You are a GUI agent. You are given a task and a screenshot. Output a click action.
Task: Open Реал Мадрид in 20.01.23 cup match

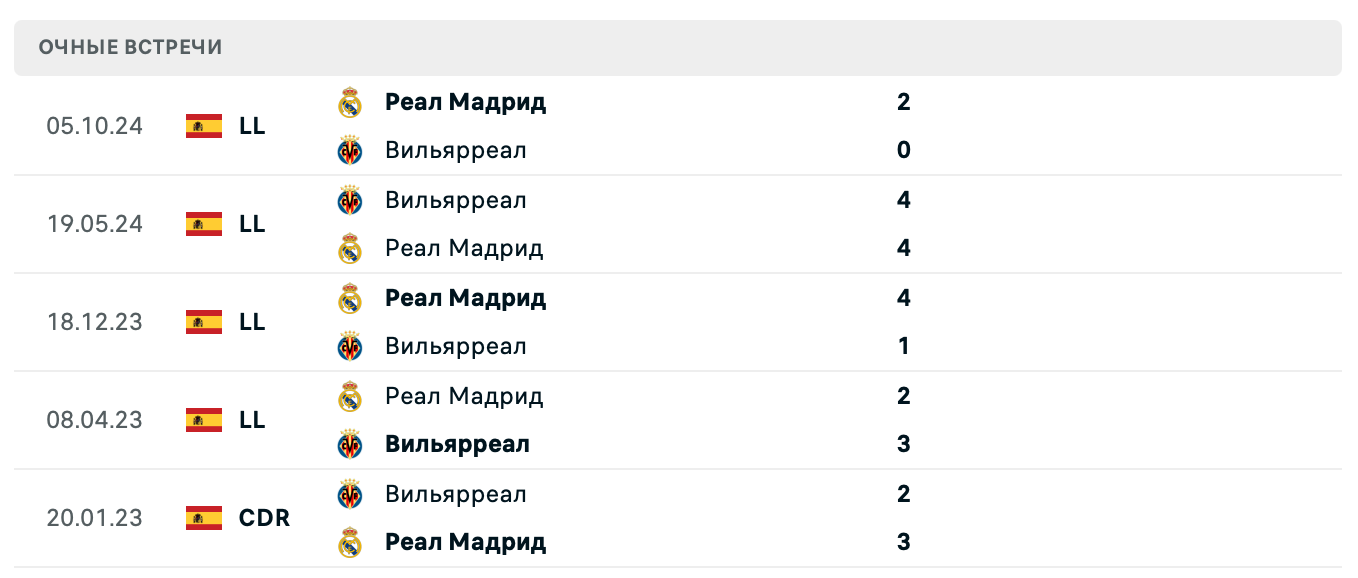465,542
